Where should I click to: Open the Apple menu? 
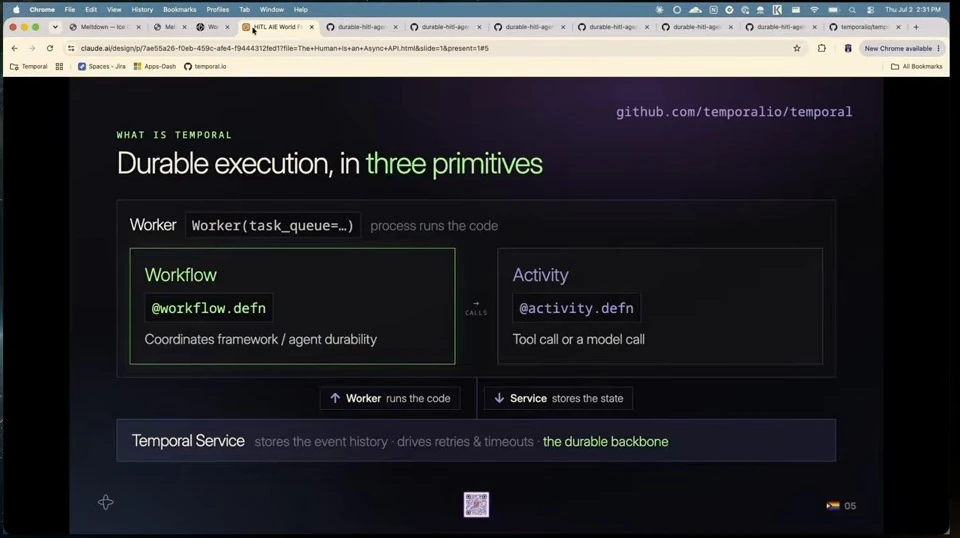[x=17, y=10]
